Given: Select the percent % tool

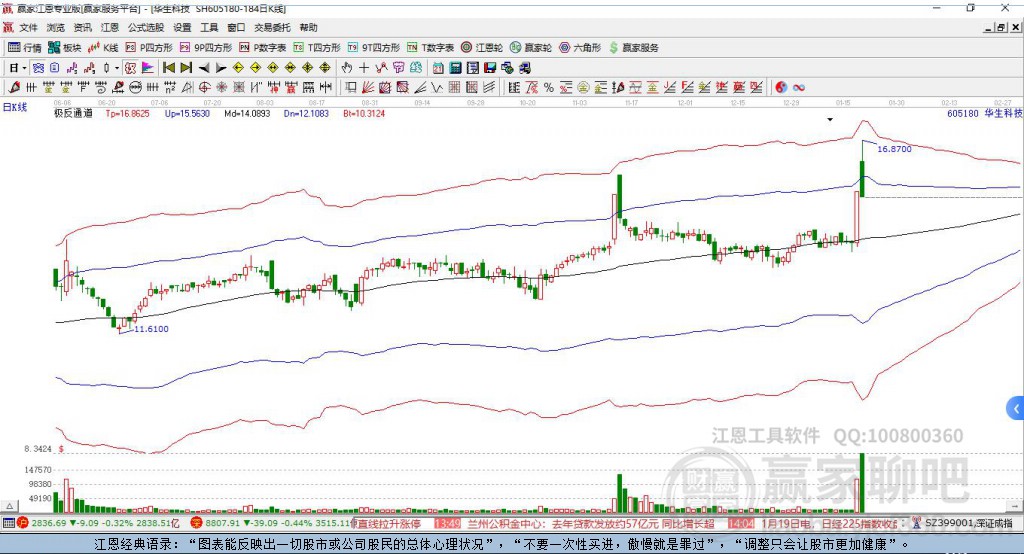Looking at the screenshot, I should coord(549,88).
